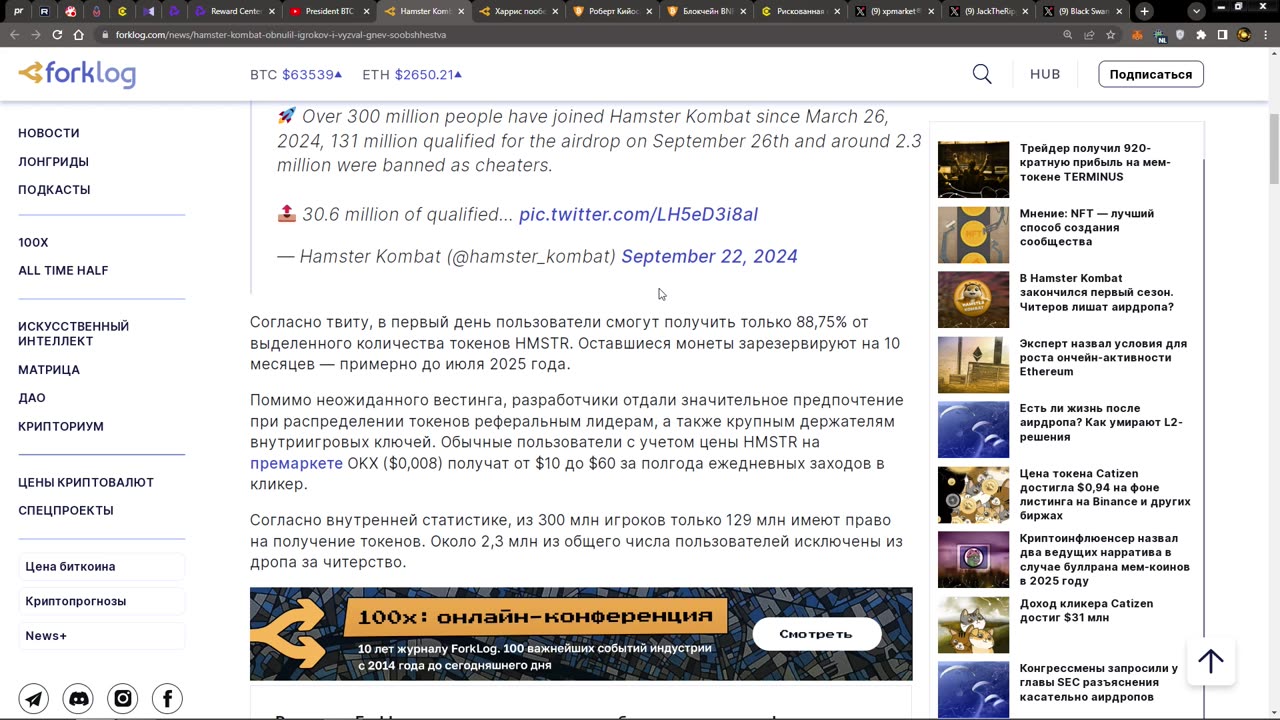Go back with browser back arrow
Image resolution: width=1280 pixels, height=720 pixels.
pos(14,34)
